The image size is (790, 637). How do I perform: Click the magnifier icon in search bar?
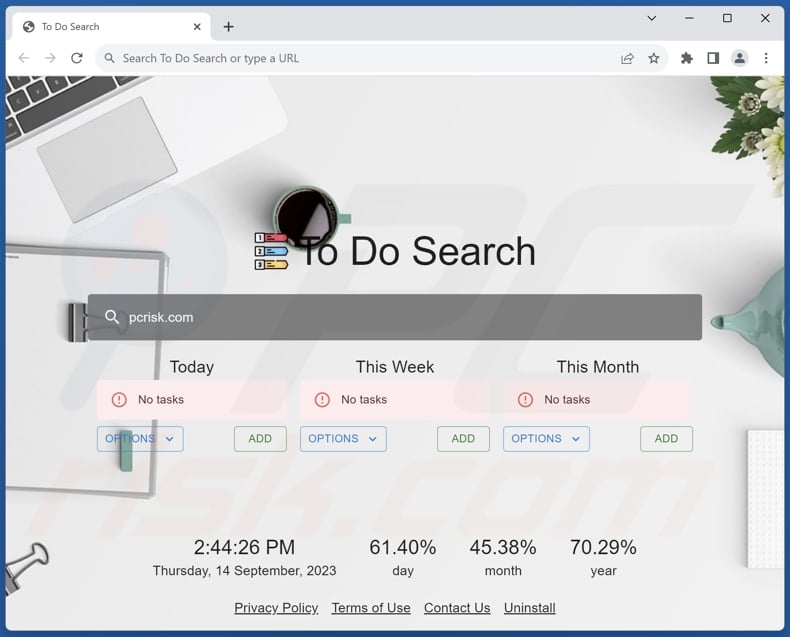pyautogui.click(x=112, y=317)
